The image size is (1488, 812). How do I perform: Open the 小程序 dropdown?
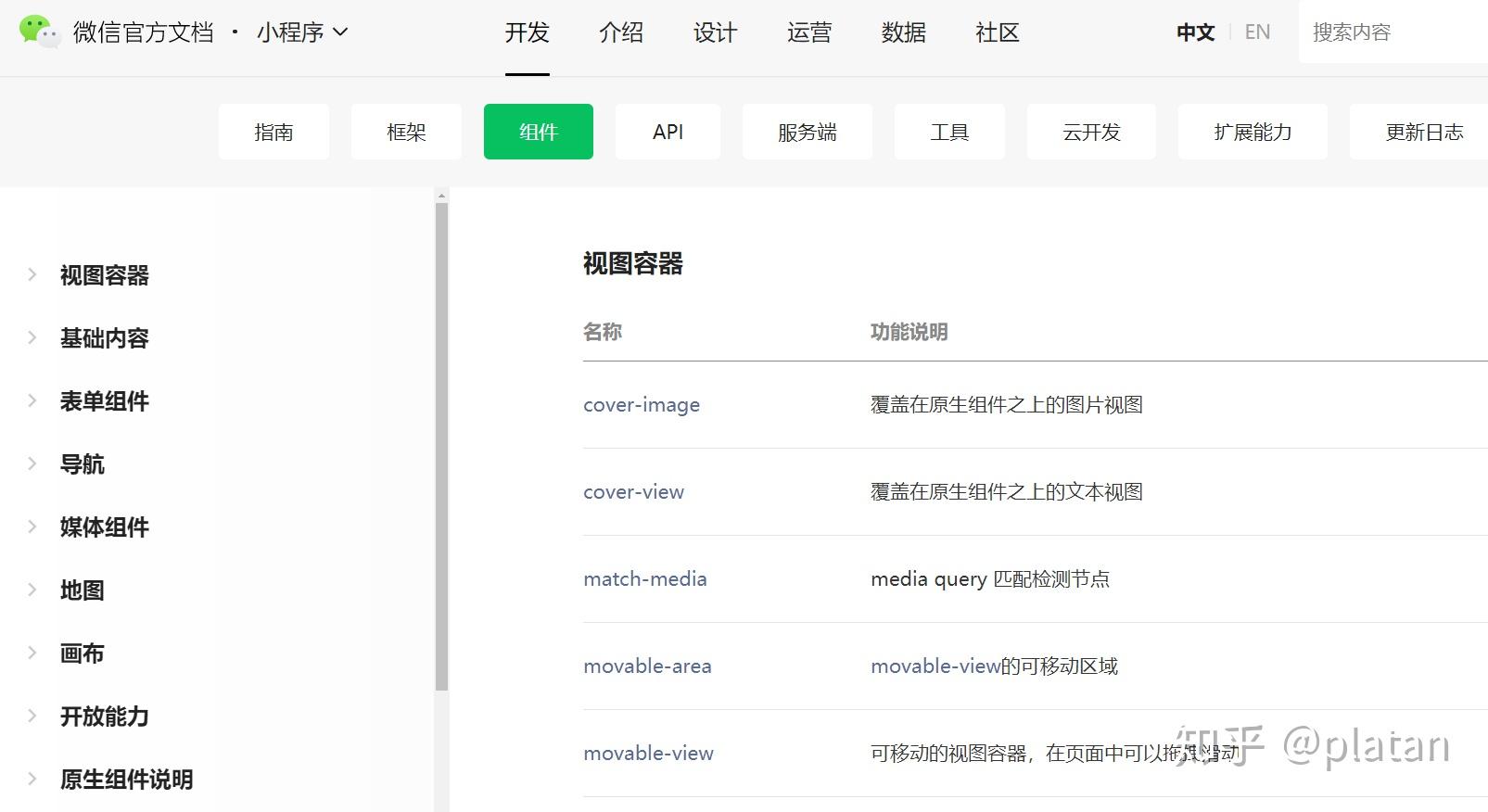(302, 32)
